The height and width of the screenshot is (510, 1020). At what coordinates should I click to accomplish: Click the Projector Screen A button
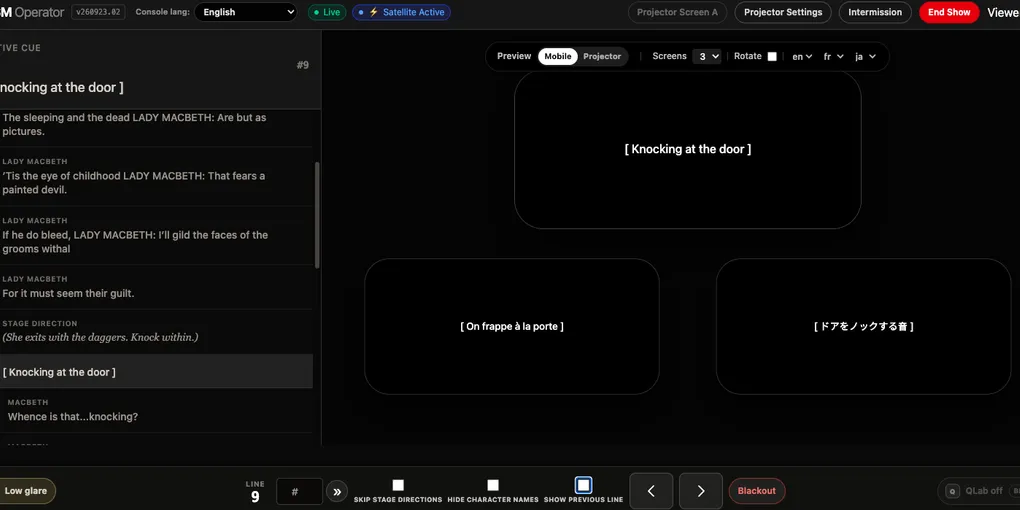tap(677, 12)
